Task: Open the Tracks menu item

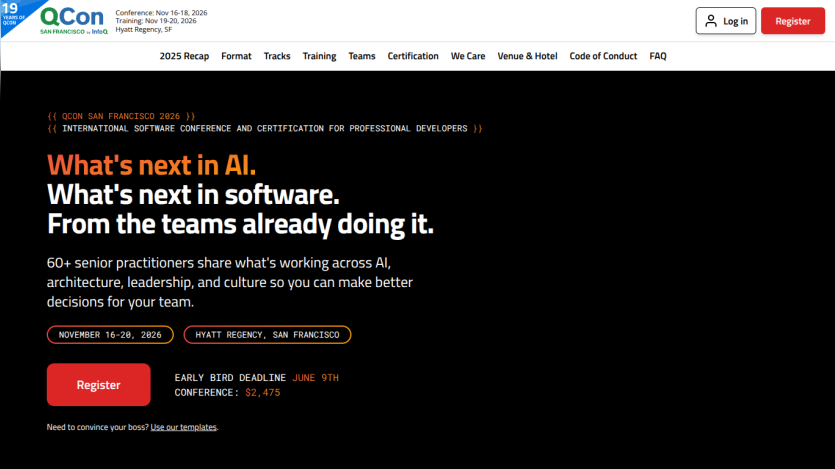Action: tap(277, 56)
